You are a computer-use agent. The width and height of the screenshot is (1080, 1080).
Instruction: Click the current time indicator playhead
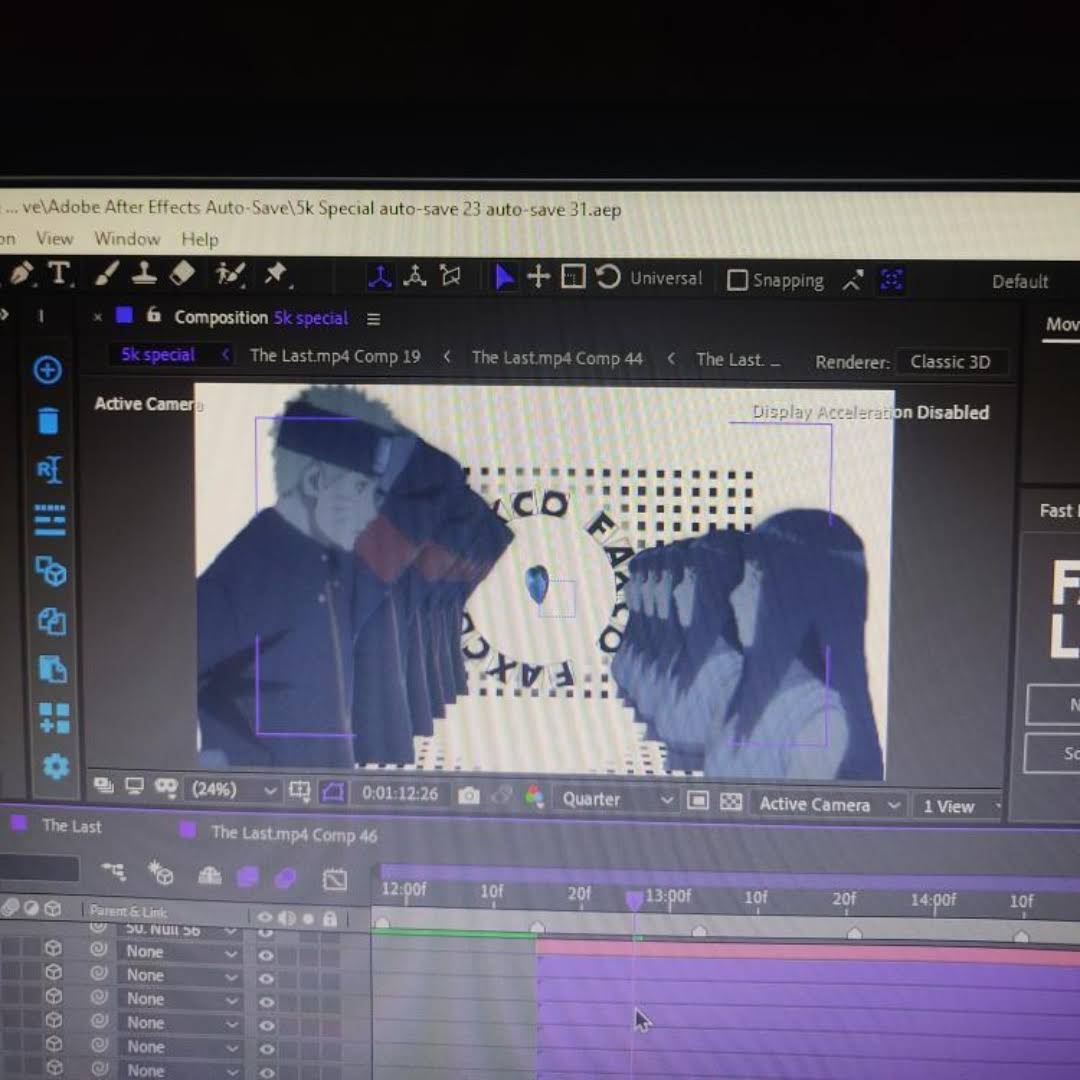(x=634, y=900)
